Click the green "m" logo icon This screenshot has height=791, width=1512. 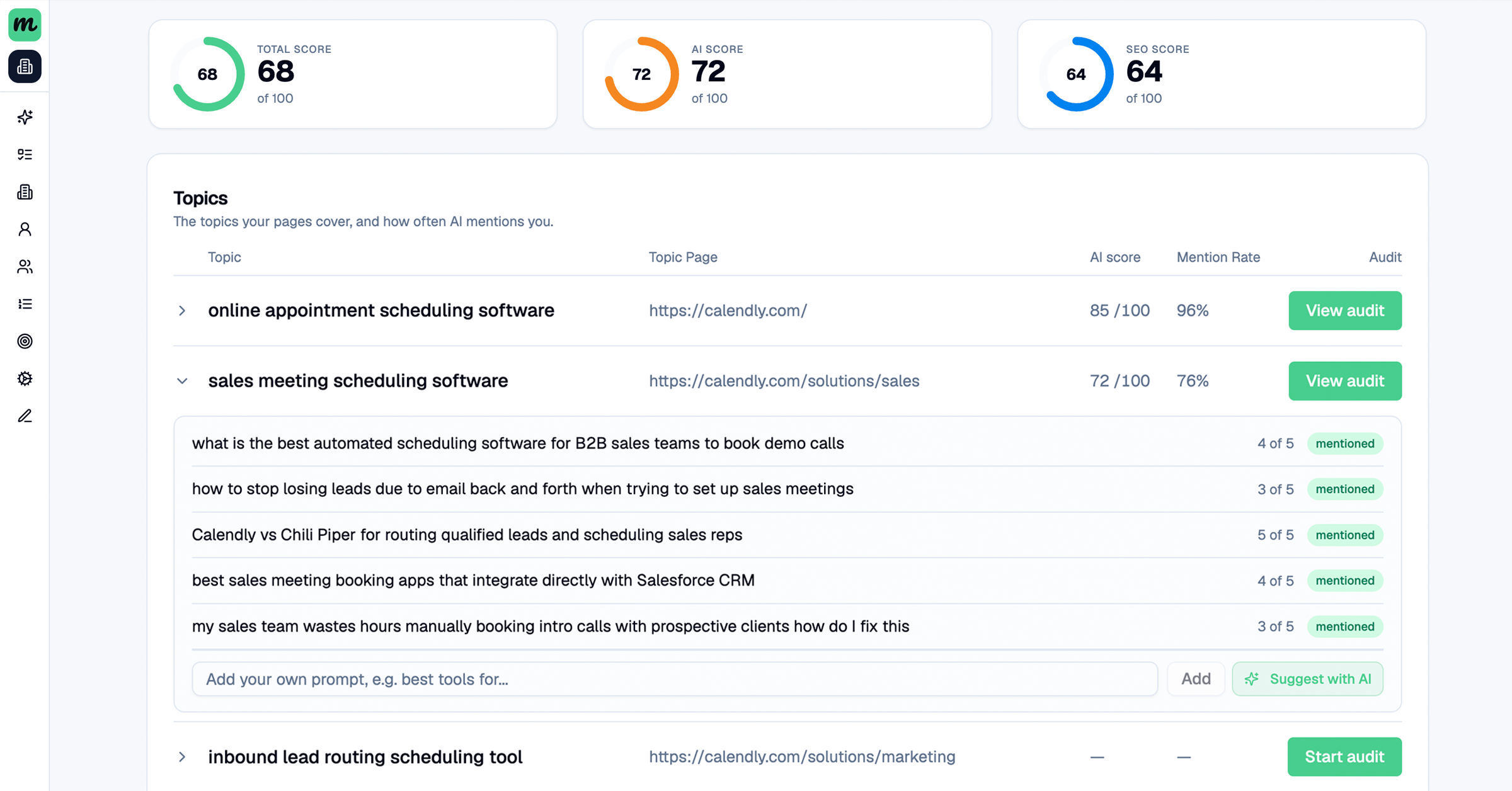[x=25, y=25]
